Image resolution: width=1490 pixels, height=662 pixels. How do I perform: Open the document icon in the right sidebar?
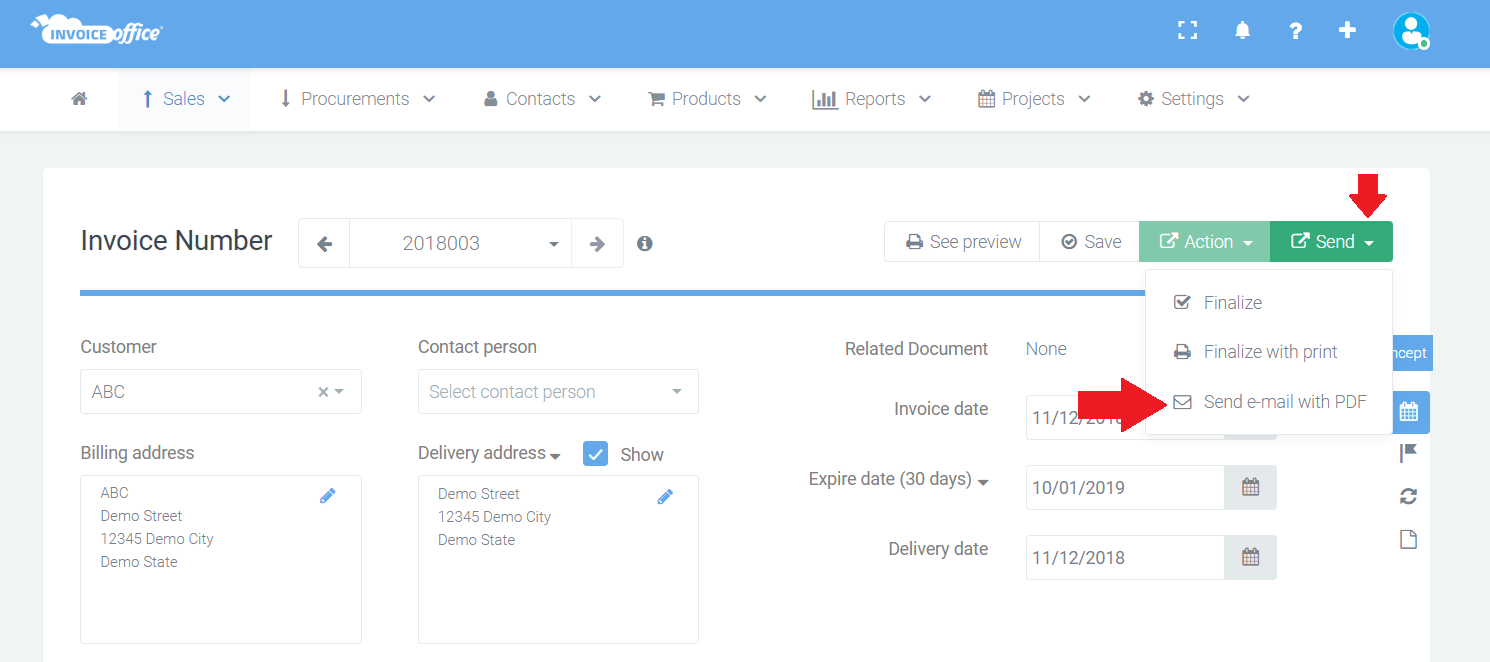(x=1408, y=538)
